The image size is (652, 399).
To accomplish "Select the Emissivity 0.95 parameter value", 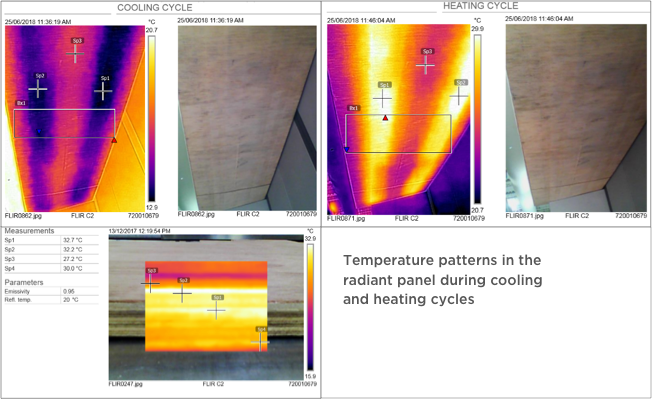I will point(69,291).
